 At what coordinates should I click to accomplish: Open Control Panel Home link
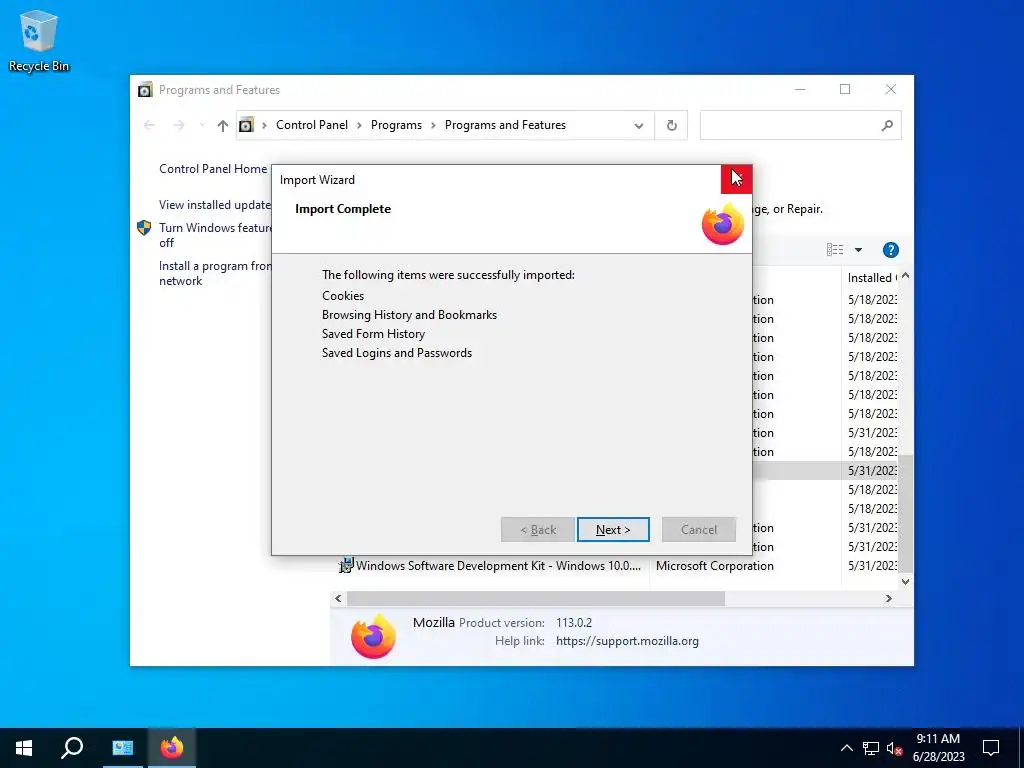213,168
